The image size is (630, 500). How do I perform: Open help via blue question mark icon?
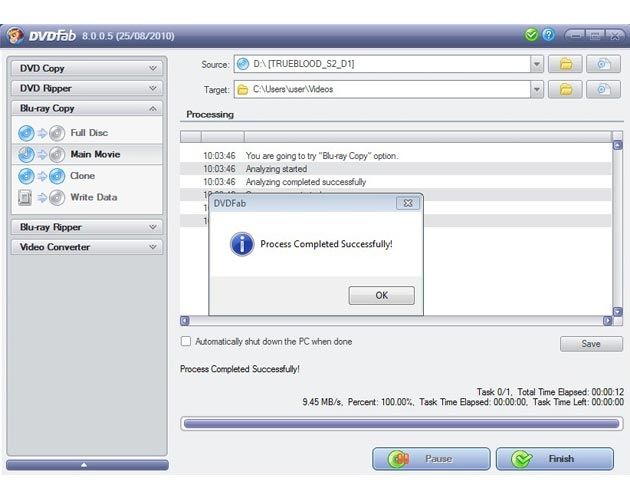548,35
